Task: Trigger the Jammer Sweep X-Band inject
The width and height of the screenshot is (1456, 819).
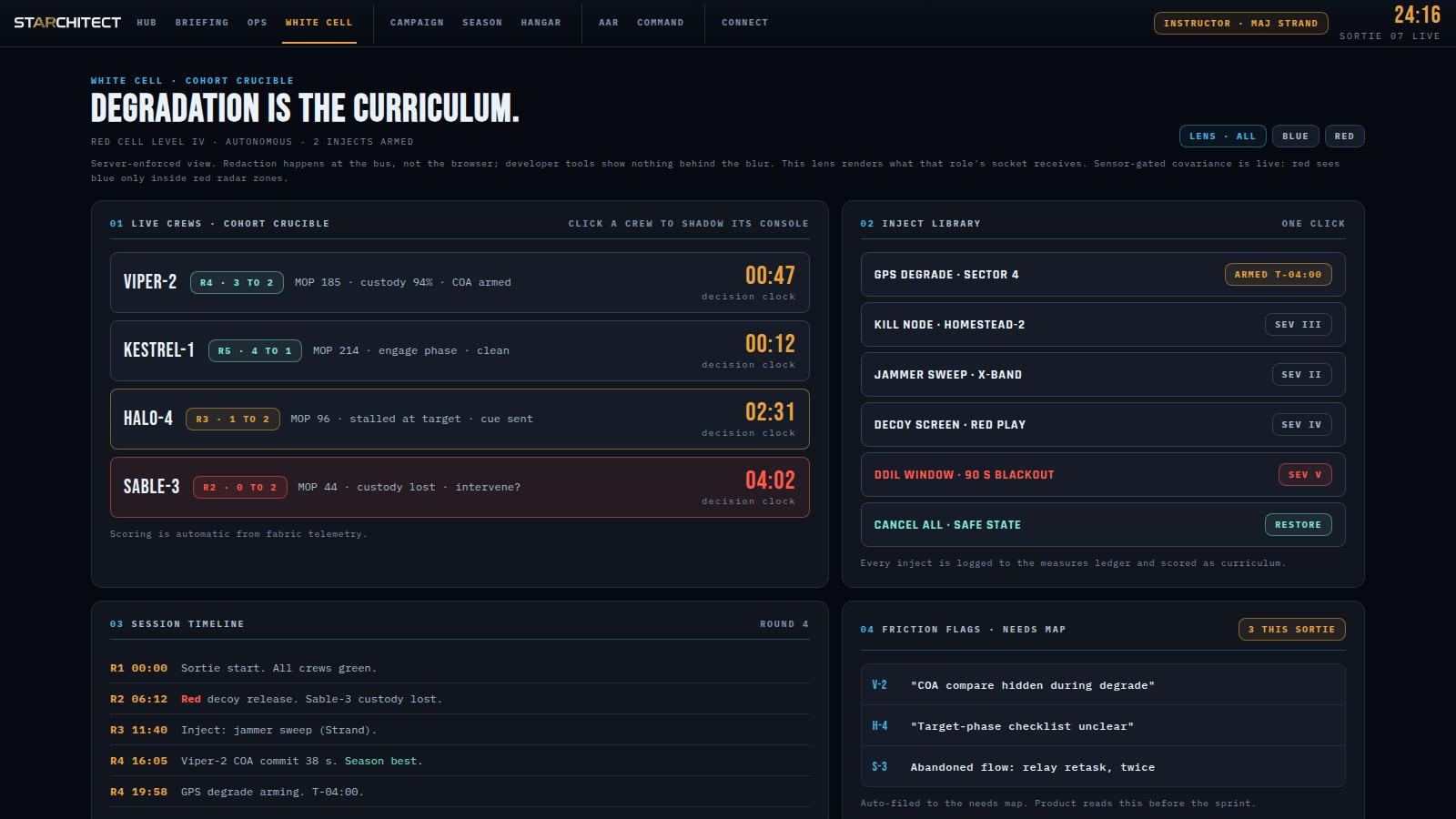Action: 1103,374
